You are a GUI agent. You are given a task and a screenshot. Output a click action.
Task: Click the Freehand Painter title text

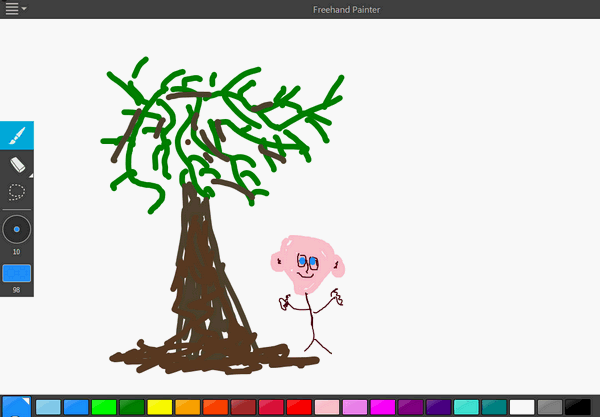346,10
